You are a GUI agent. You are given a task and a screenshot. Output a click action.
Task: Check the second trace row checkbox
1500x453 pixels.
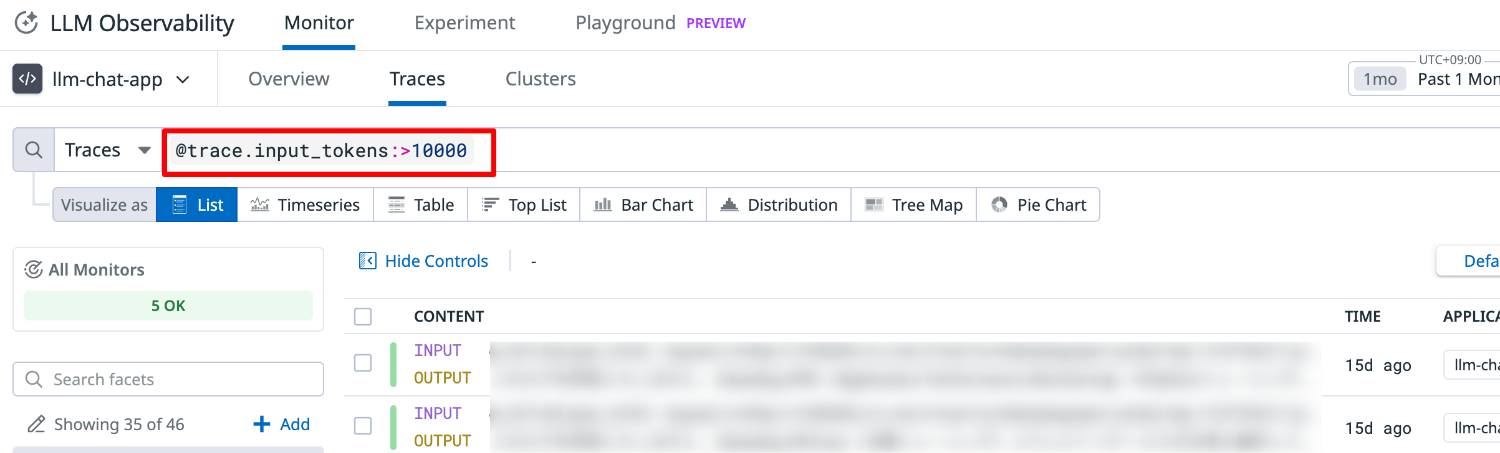tap(363, 426)
